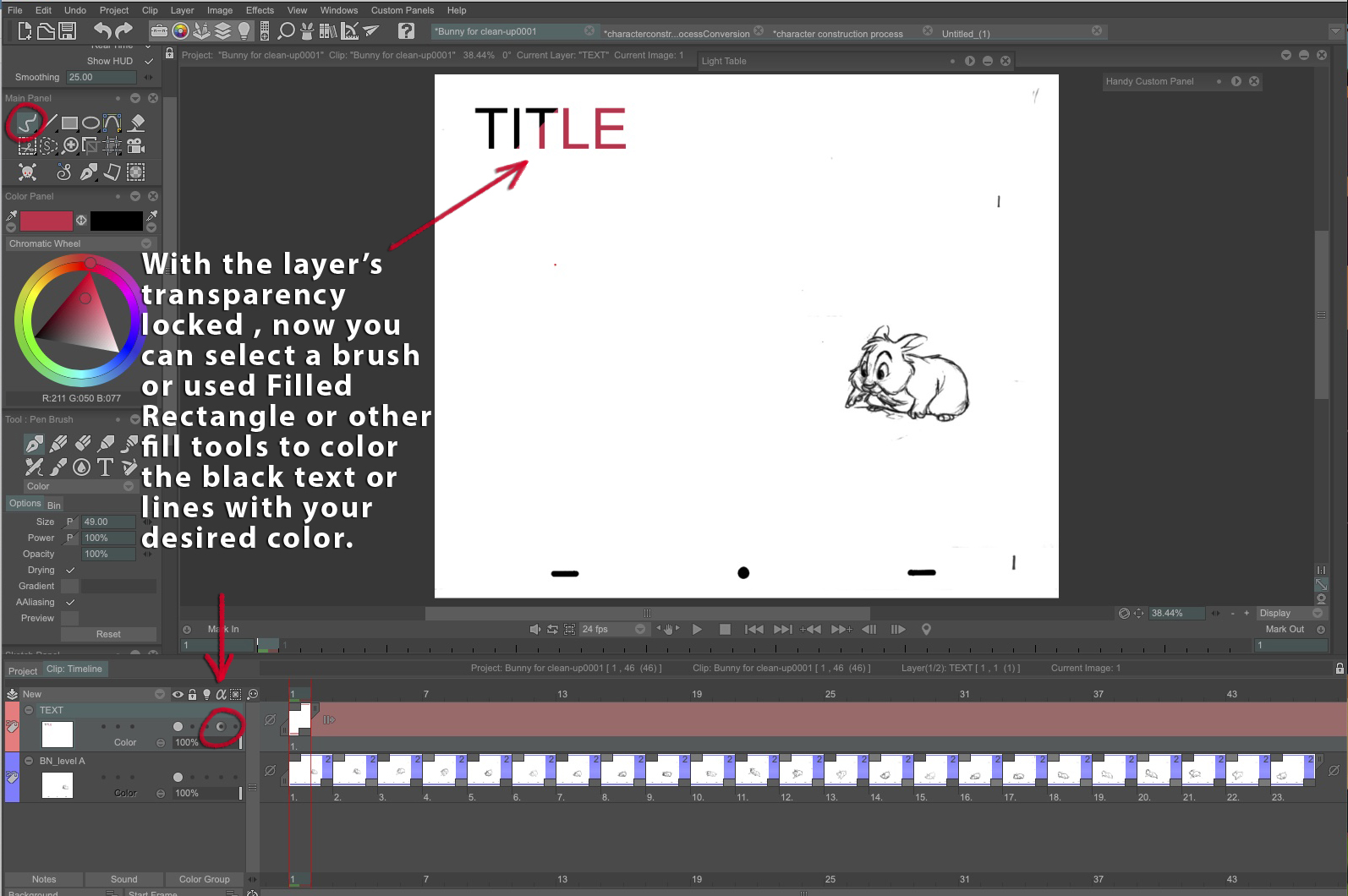Select the zoom magnifier tool in Main Panel
The image size is (1348, 896).
point(71,145)
